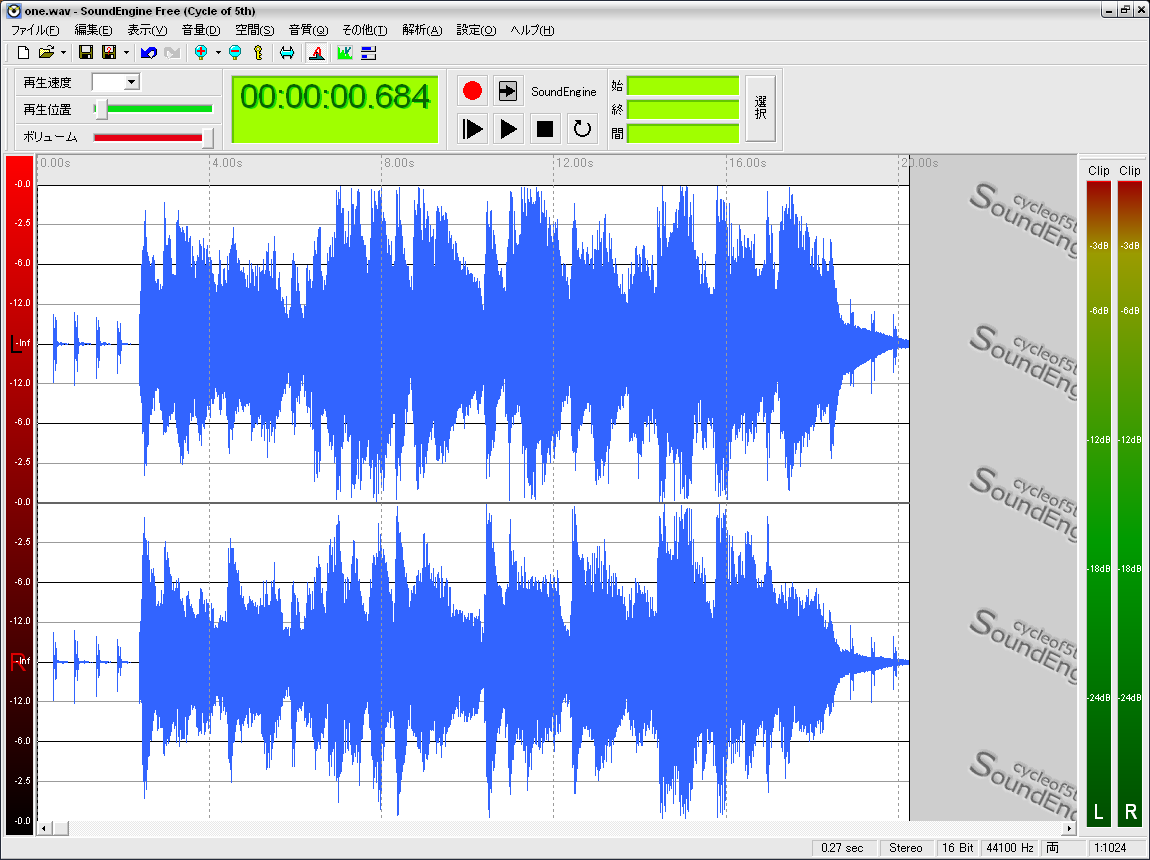The width and height of the screenshot is (1150, 860).
Task: Click the blue undo arrow icon
Action: [x=149, y=52]
